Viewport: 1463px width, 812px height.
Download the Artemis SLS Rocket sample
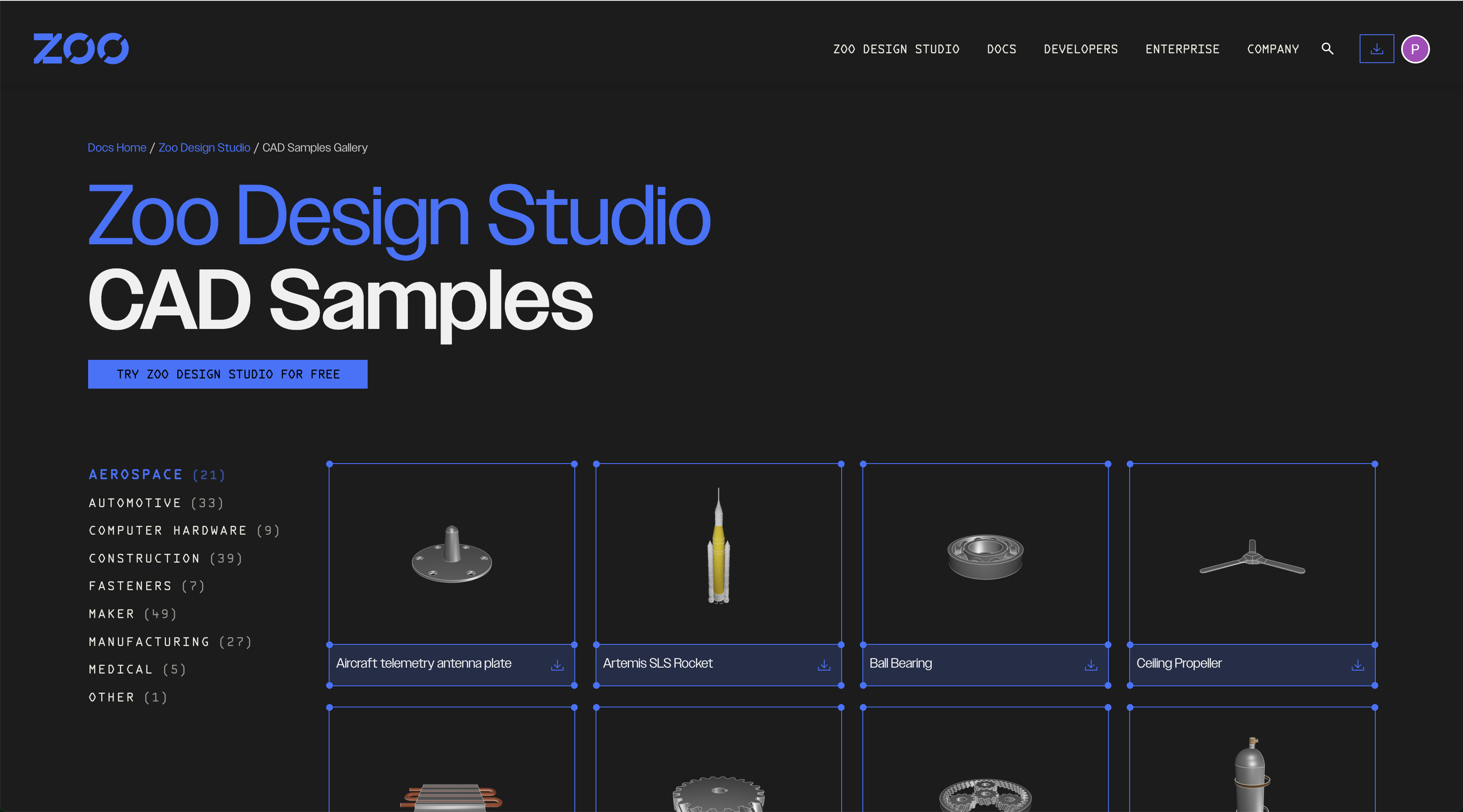823,665
